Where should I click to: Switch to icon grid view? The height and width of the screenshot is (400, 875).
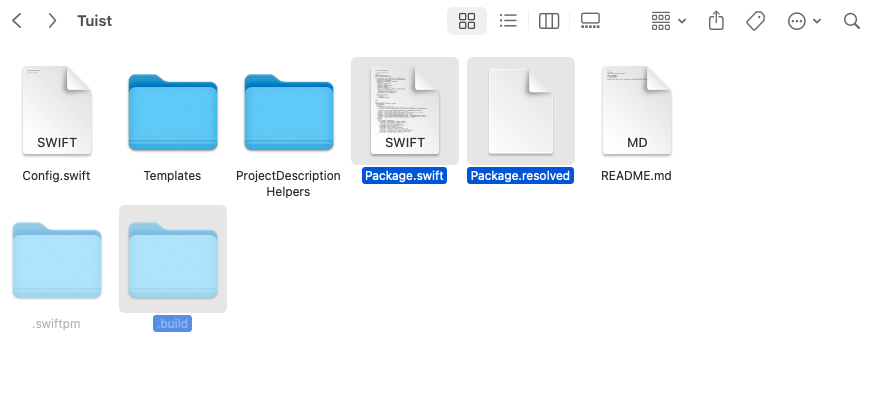point(467,21)
